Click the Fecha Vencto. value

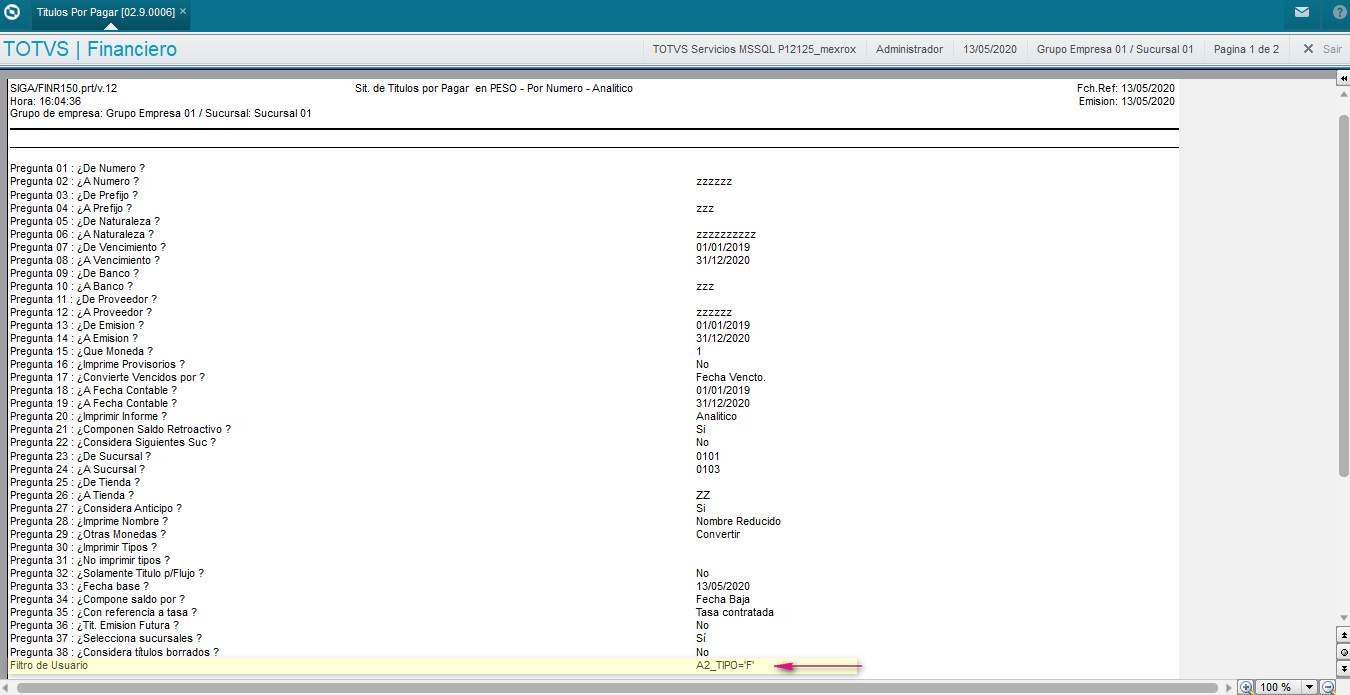pos(731,377)
